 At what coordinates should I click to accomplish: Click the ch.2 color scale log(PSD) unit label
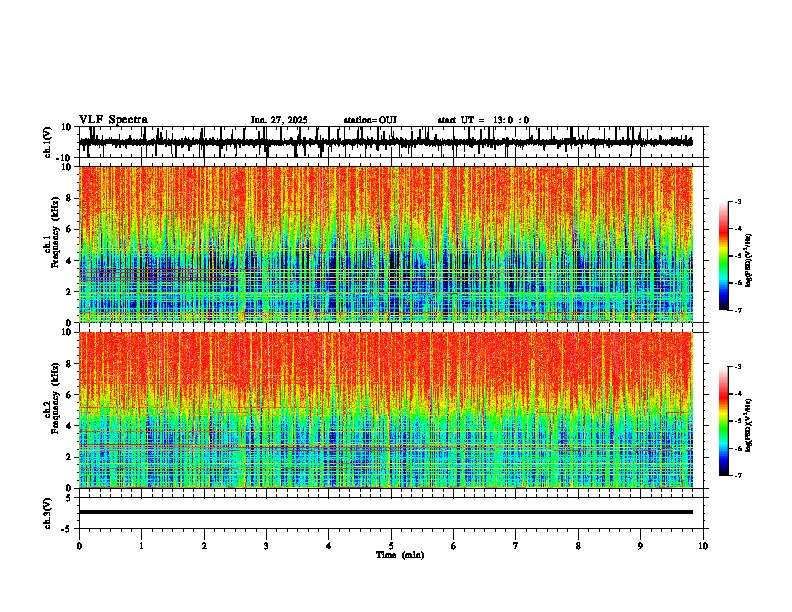(749, 425)
